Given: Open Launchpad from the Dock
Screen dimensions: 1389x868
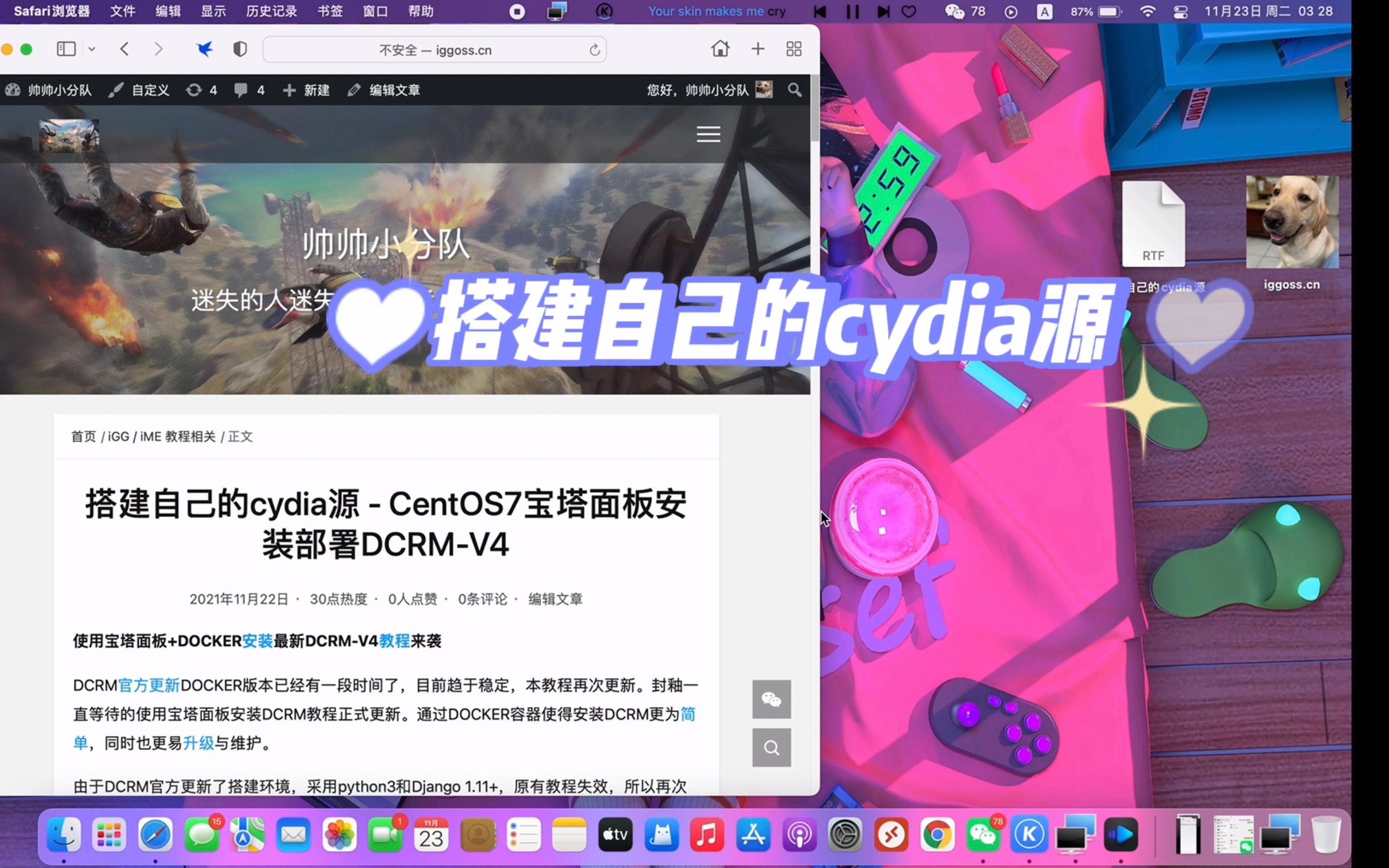Looking at the screenshot, I should click(x=109, y=835).
